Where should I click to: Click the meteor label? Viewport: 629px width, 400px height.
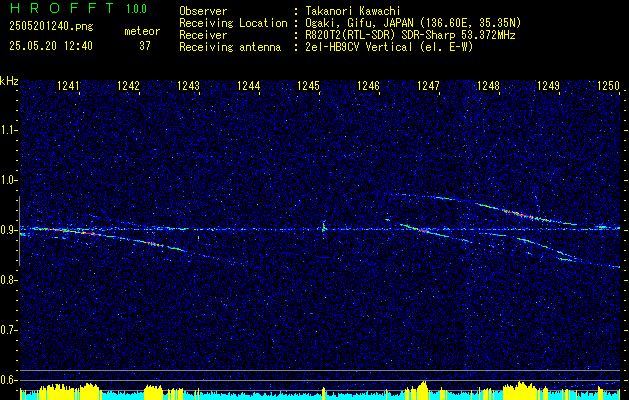[x=142, y=31]
